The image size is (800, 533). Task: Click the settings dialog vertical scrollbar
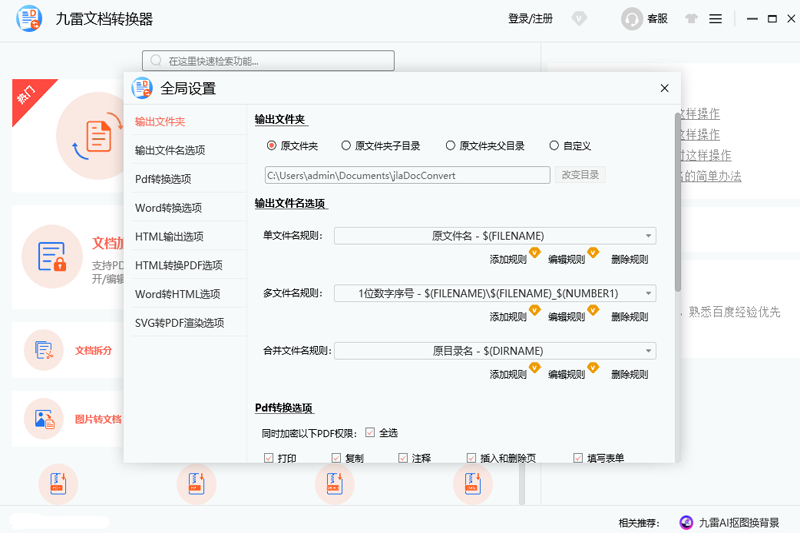point(678,201)
